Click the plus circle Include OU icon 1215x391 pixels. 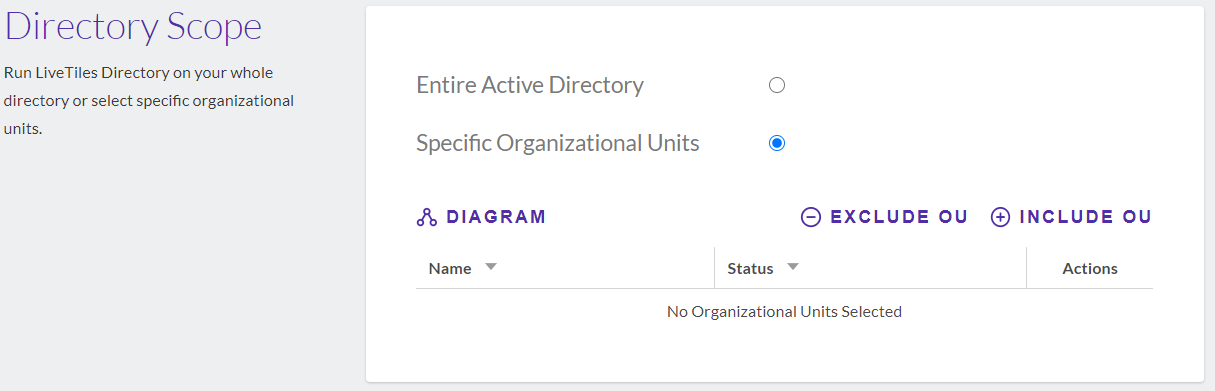click(x=1000, y=217)
